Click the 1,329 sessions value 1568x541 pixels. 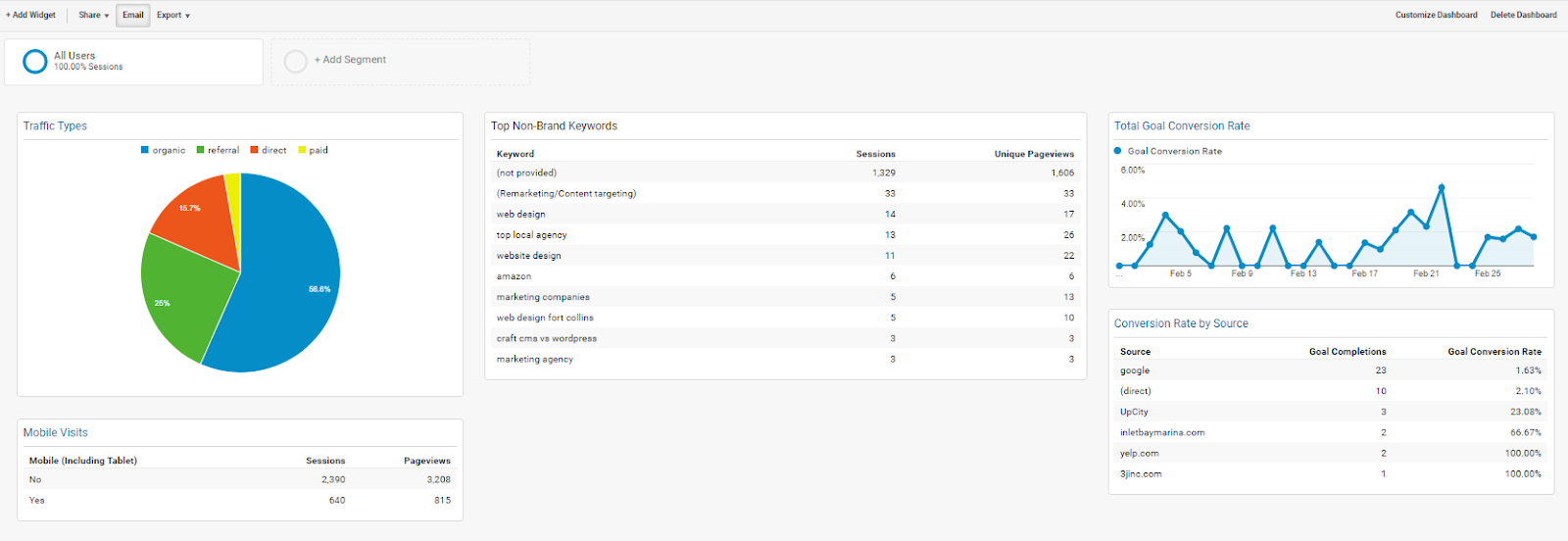click(884, 172)
